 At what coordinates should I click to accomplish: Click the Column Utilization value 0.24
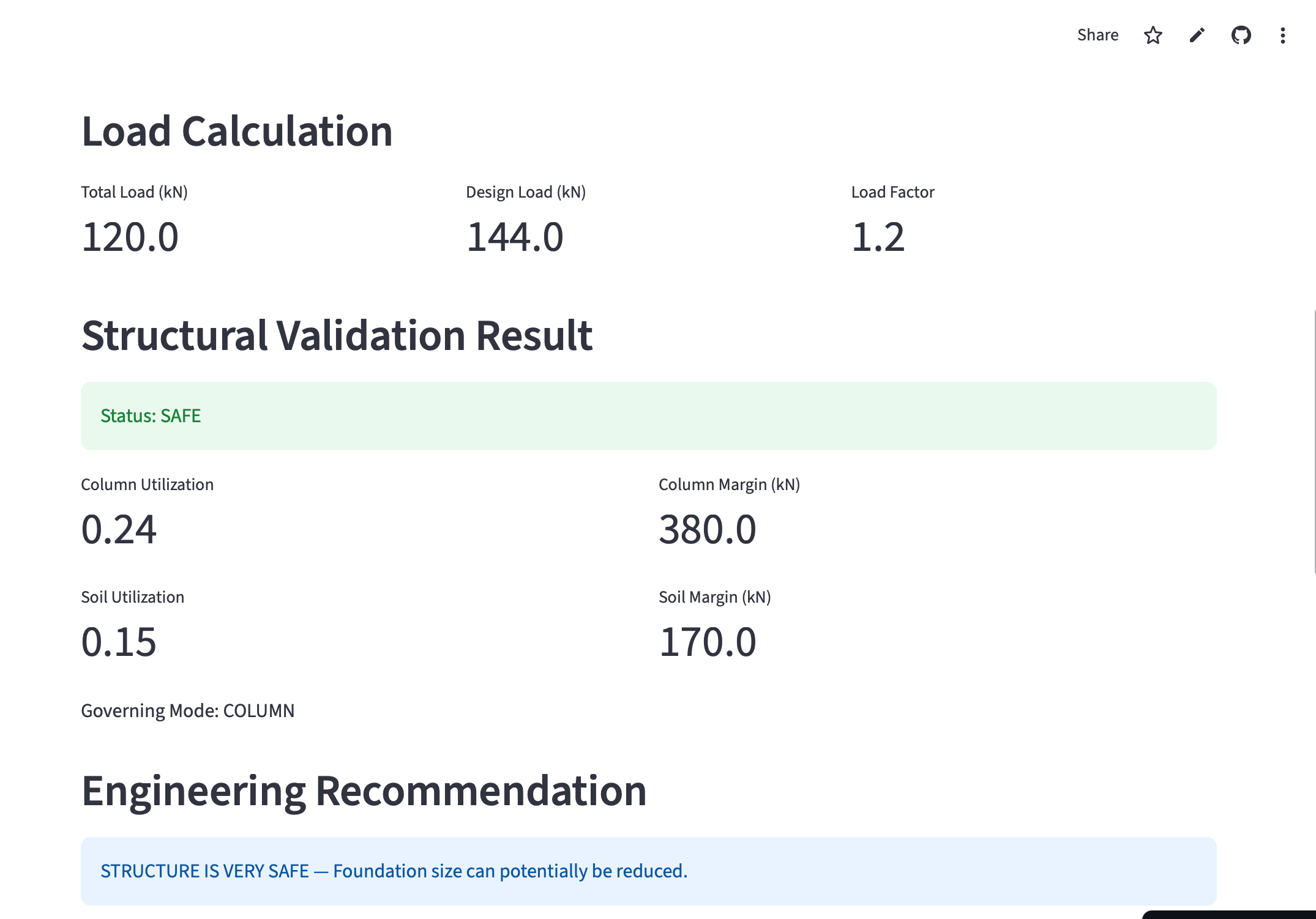click(119, 530)
